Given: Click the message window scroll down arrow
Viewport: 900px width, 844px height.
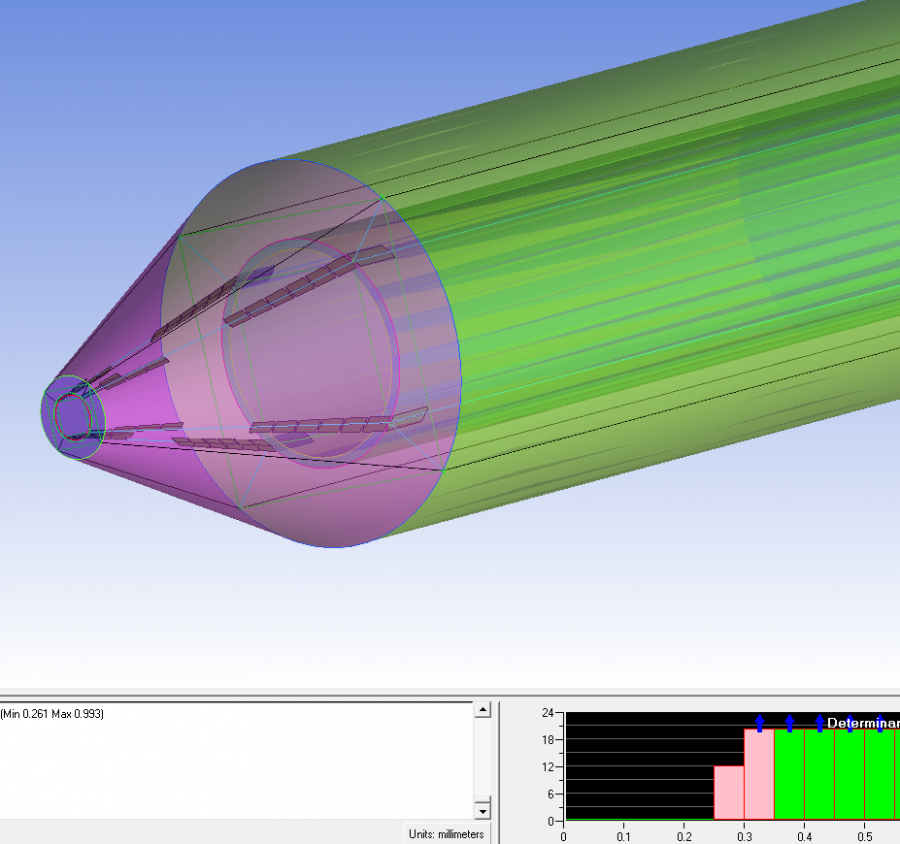Looking at the screenshot, I should pyautogui.click(x=483, y=811).
